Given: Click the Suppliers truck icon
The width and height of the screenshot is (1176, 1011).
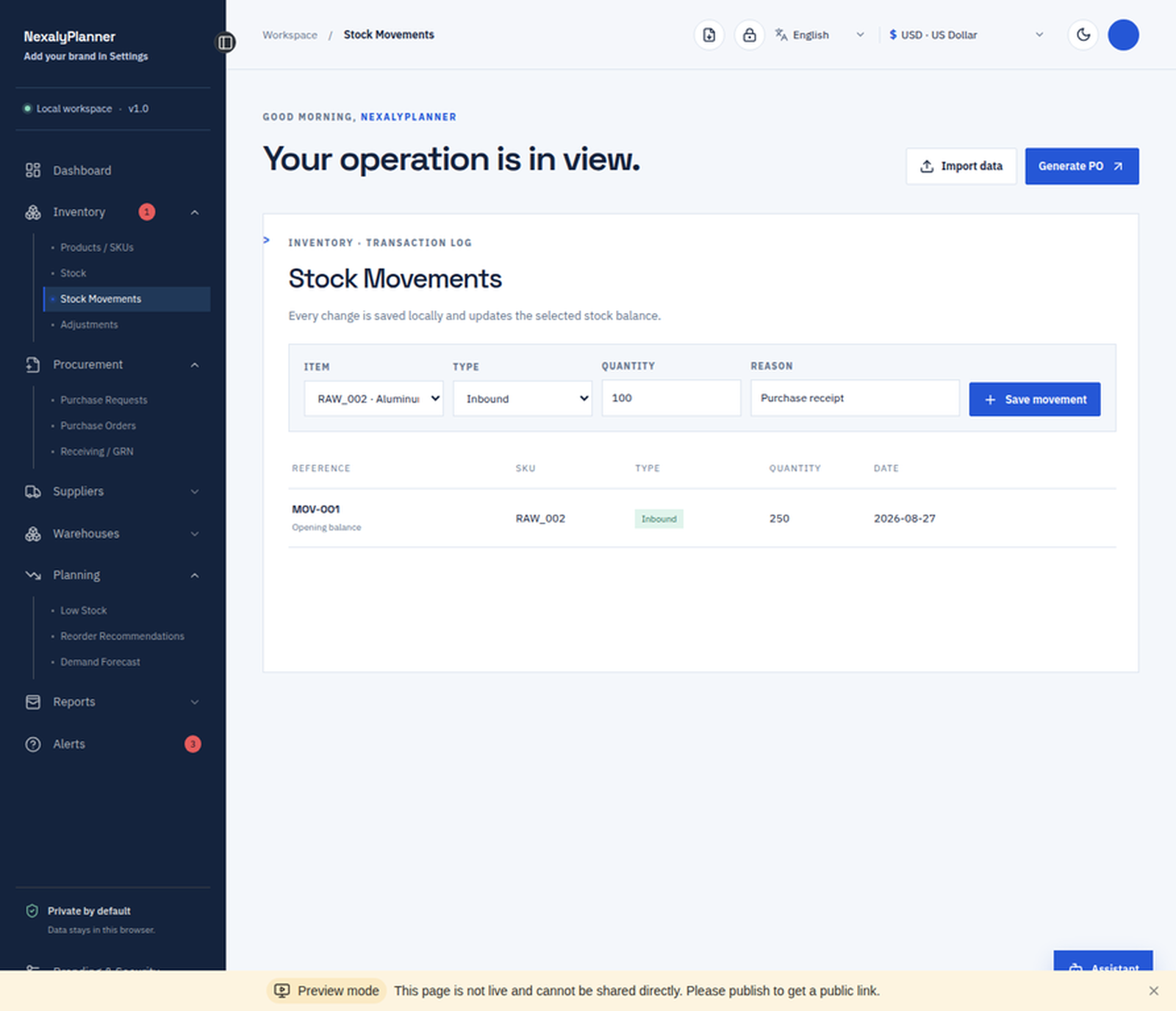Looking at the screenshot, I should click(x=33, y=492).
